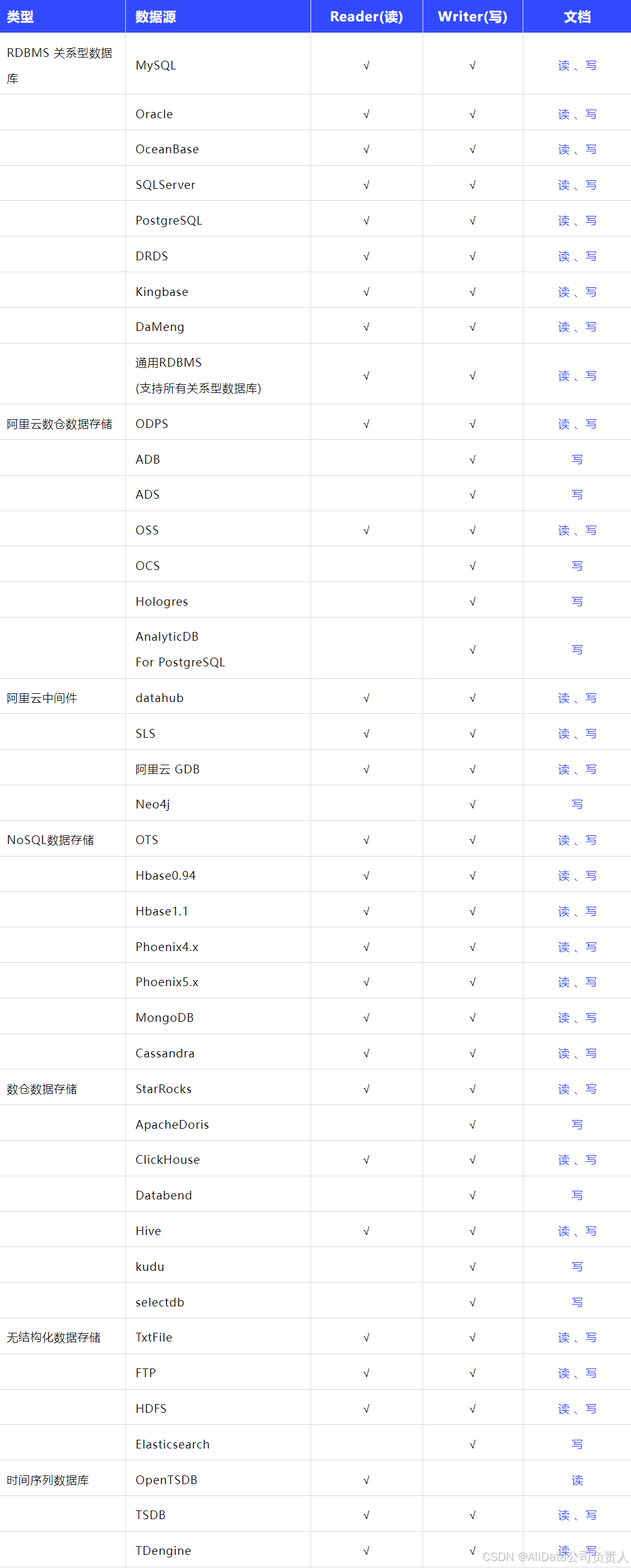Viewport: 631px width, 1568px height.
Task: Open AnalyticDB For PostgreSQL write link
Action: 577,650
